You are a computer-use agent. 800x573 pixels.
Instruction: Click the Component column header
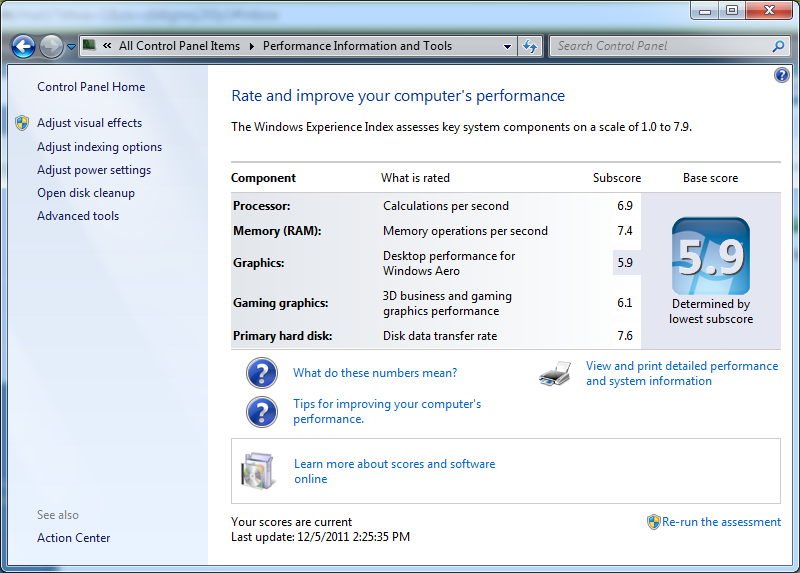pyautogui.click(x=263, y=178)
